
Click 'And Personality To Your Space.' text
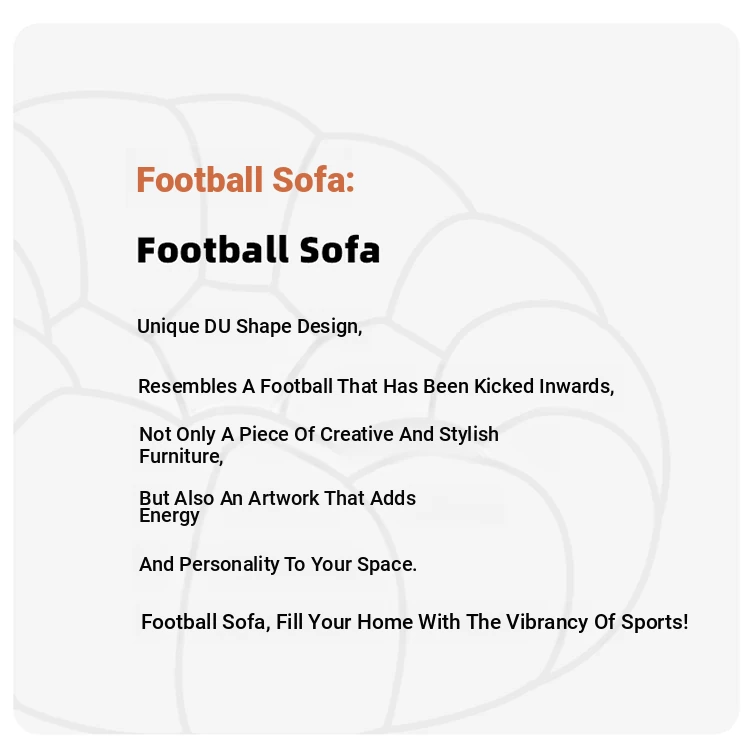[278, 564]
